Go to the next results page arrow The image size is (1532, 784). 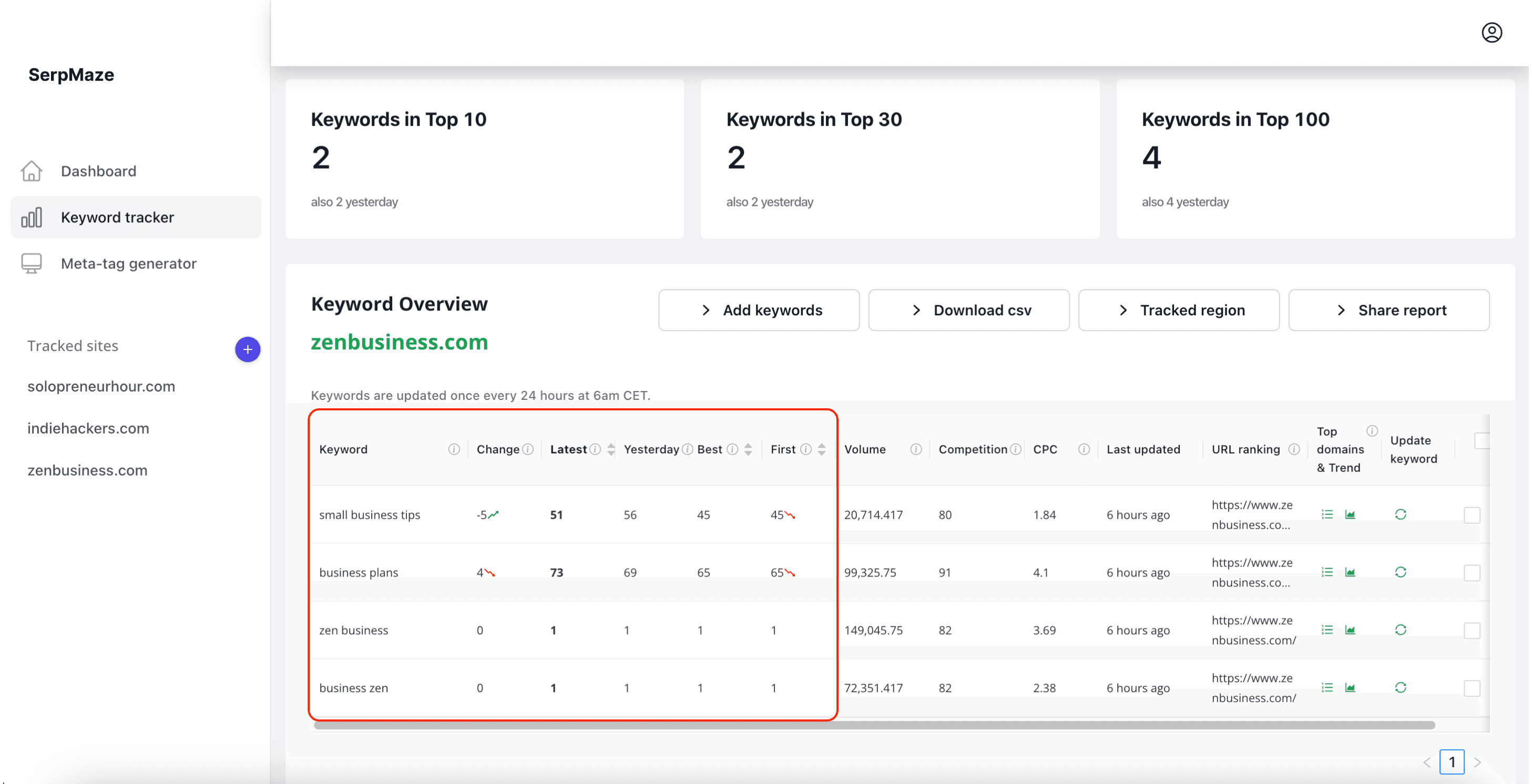point(1477,762)
